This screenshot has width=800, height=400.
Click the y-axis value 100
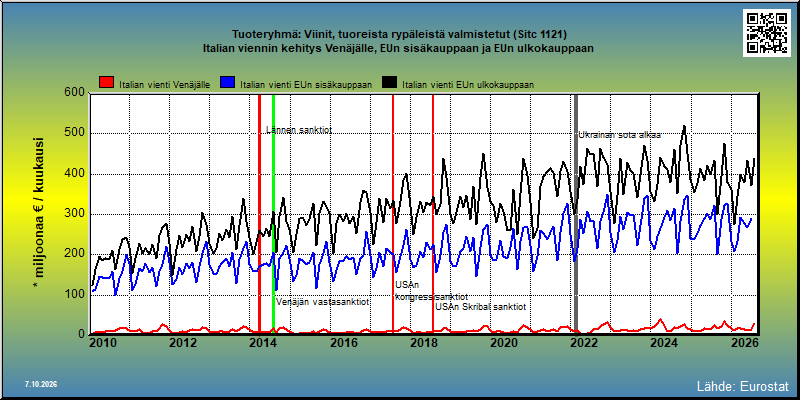pos(74,294)
